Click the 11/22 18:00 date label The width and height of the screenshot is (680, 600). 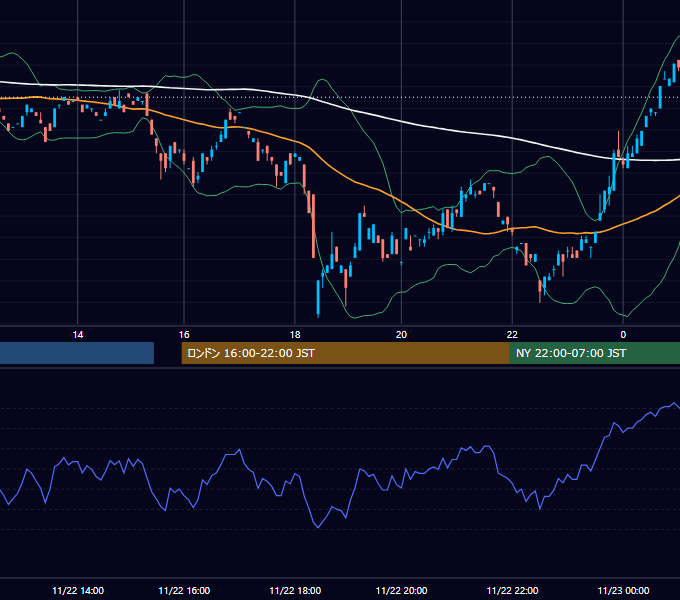pos(295,590)
